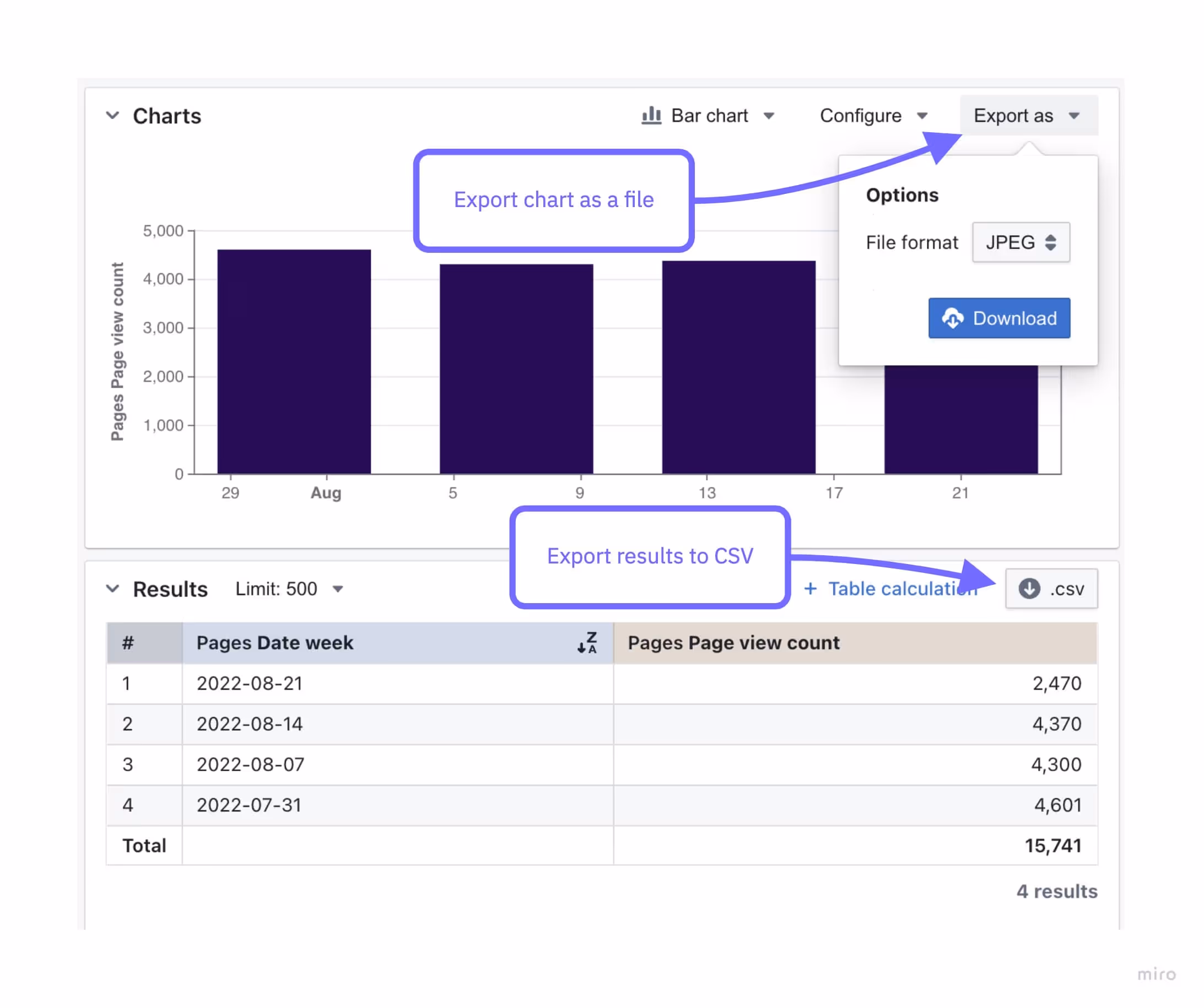Click the Pages Page view count header
The image size is (1204, 1008).
coord(734,643)
